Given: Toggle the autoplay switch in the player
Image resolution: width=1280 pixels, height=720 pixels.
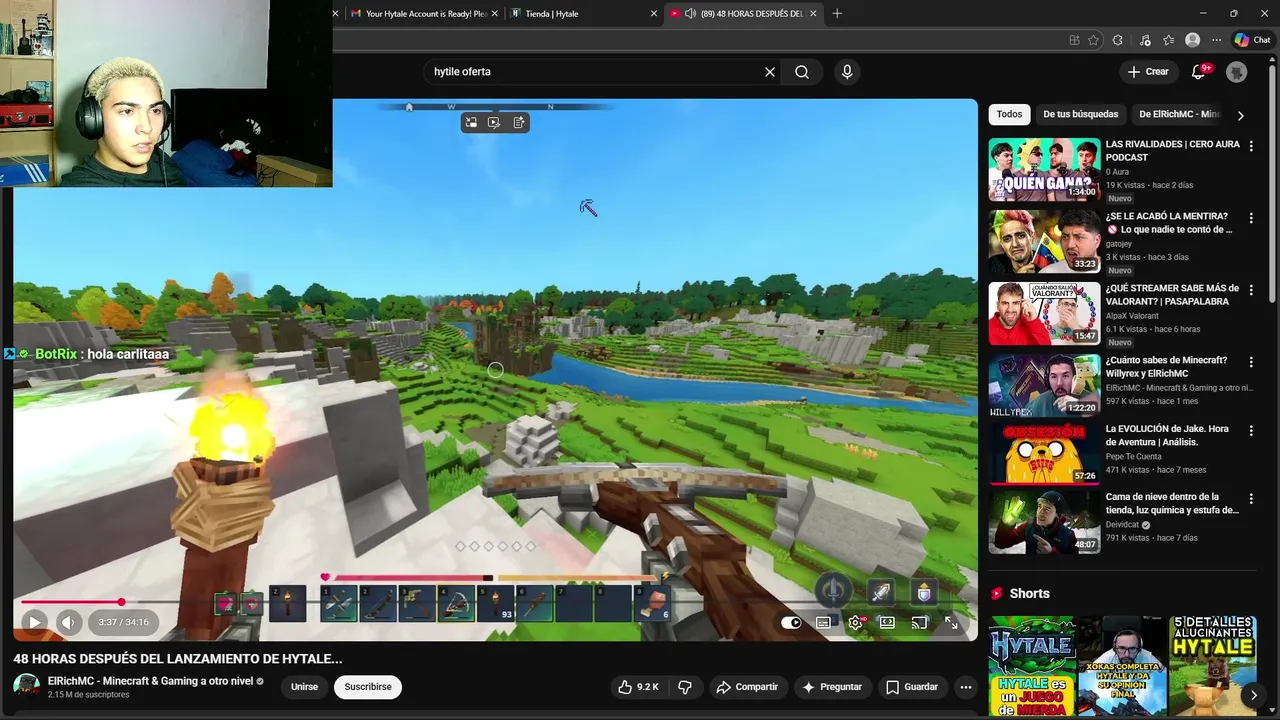Looking at the screenshot, I should pos(791,622).
